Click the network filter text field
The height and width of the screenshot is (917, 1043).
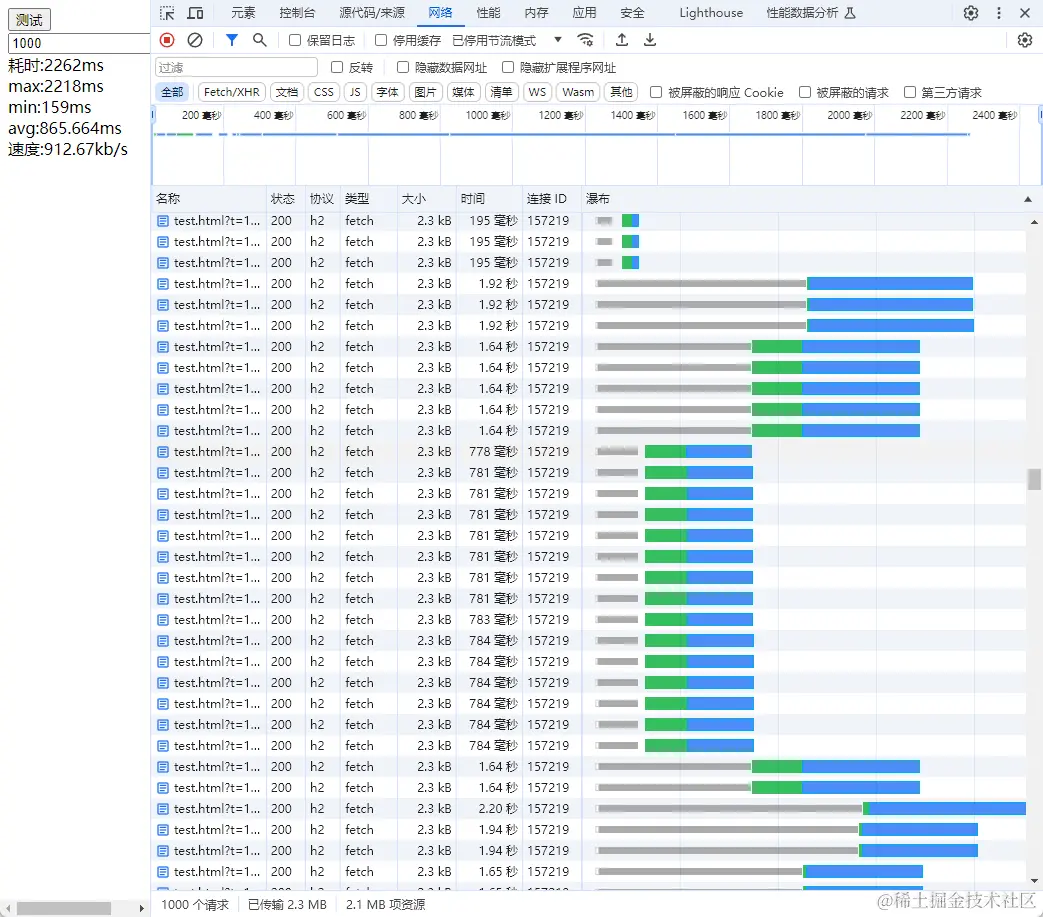[x=236, y=67]
